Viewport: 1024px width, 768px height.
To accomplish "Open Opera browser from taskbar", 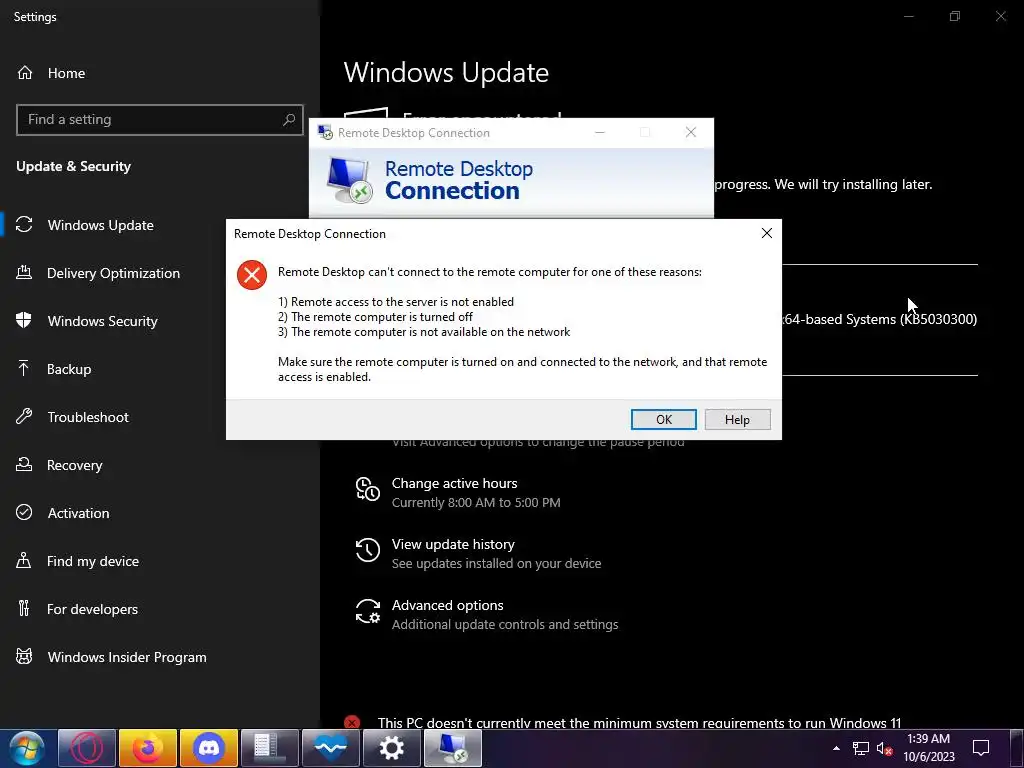I will (x=87, y=748).
